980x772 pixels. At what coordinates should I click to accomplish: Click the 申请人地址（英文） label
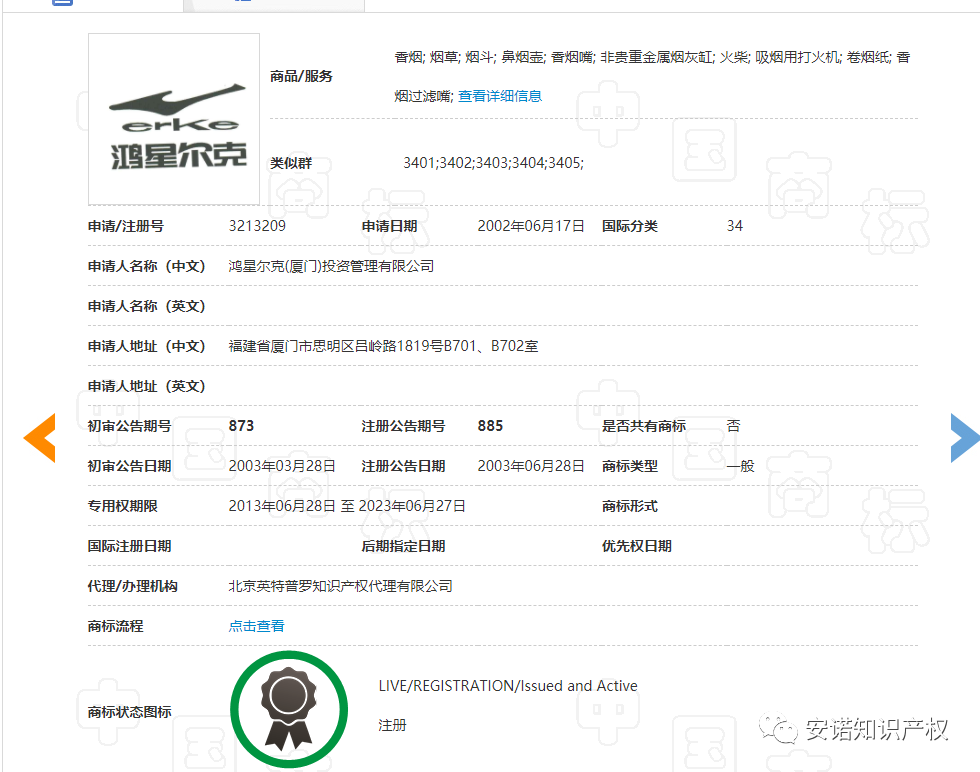tap(146, 386)
